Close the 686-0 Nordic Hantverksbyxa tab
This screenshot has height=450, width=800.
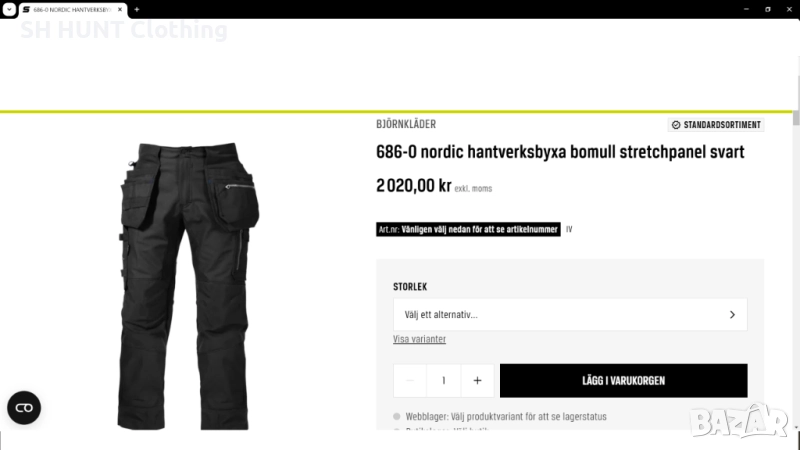(x=120, y=9)
